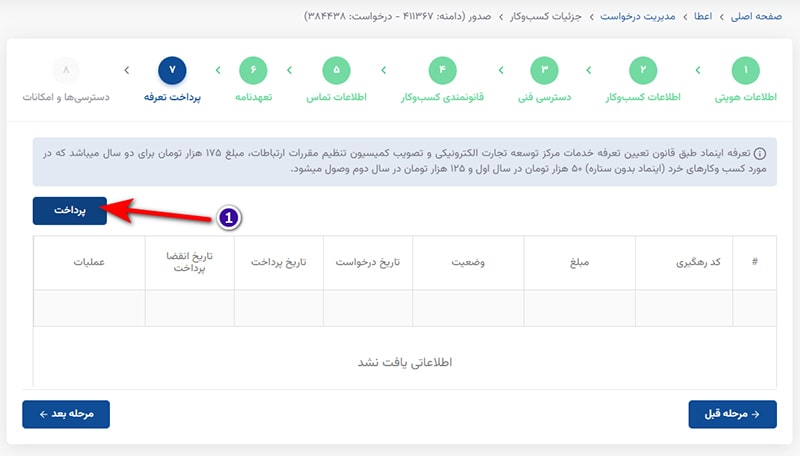Open صفحه اصلی breadcrumb link

(x=756, y=16)
